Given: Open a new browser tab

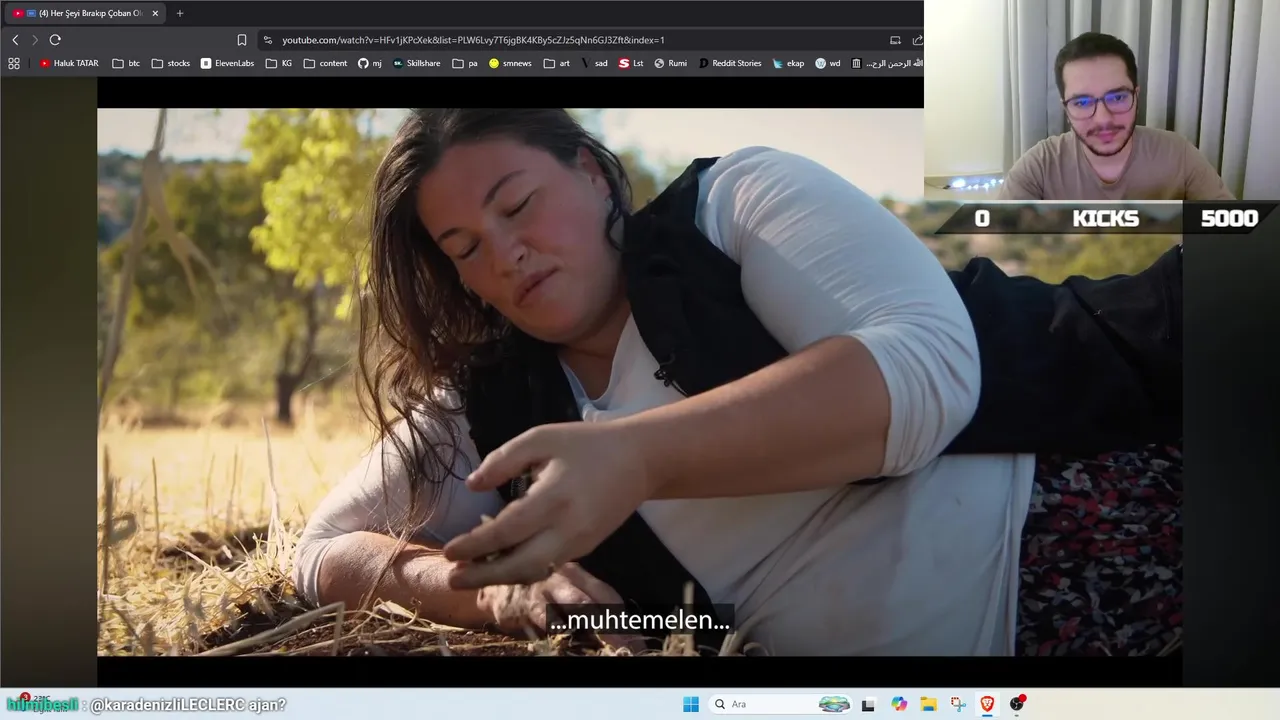Looking at the screenshot, I should (180, 13).
